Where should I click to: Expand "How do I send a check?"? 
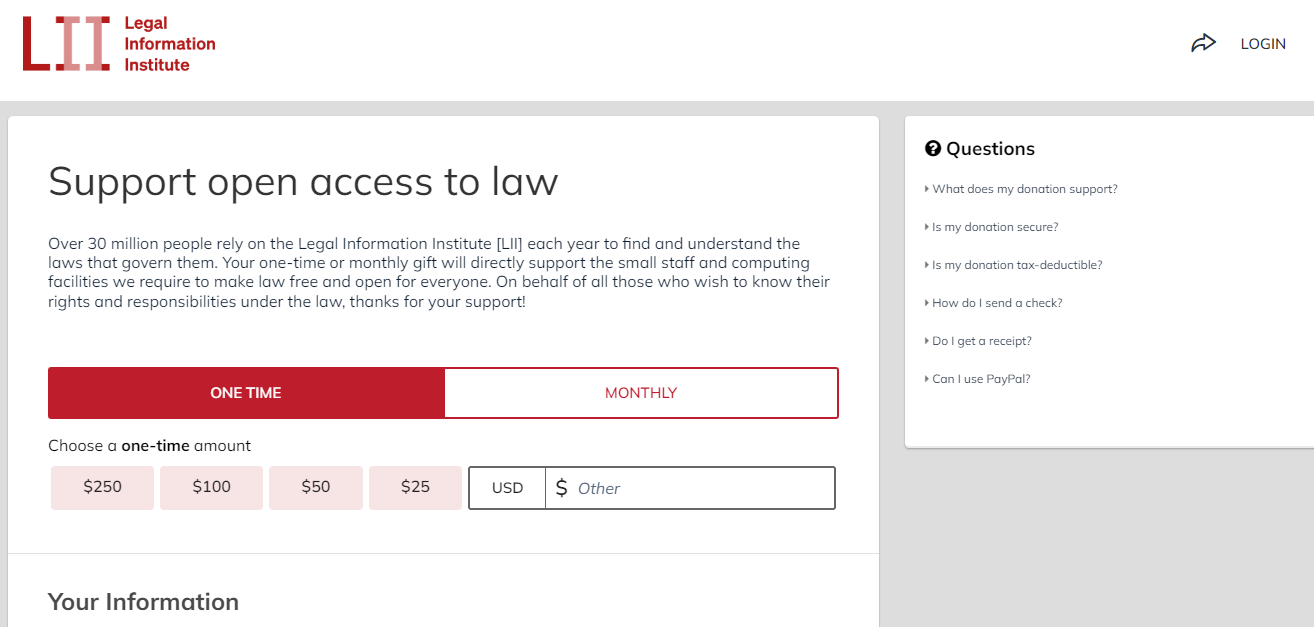pos(993,303)
